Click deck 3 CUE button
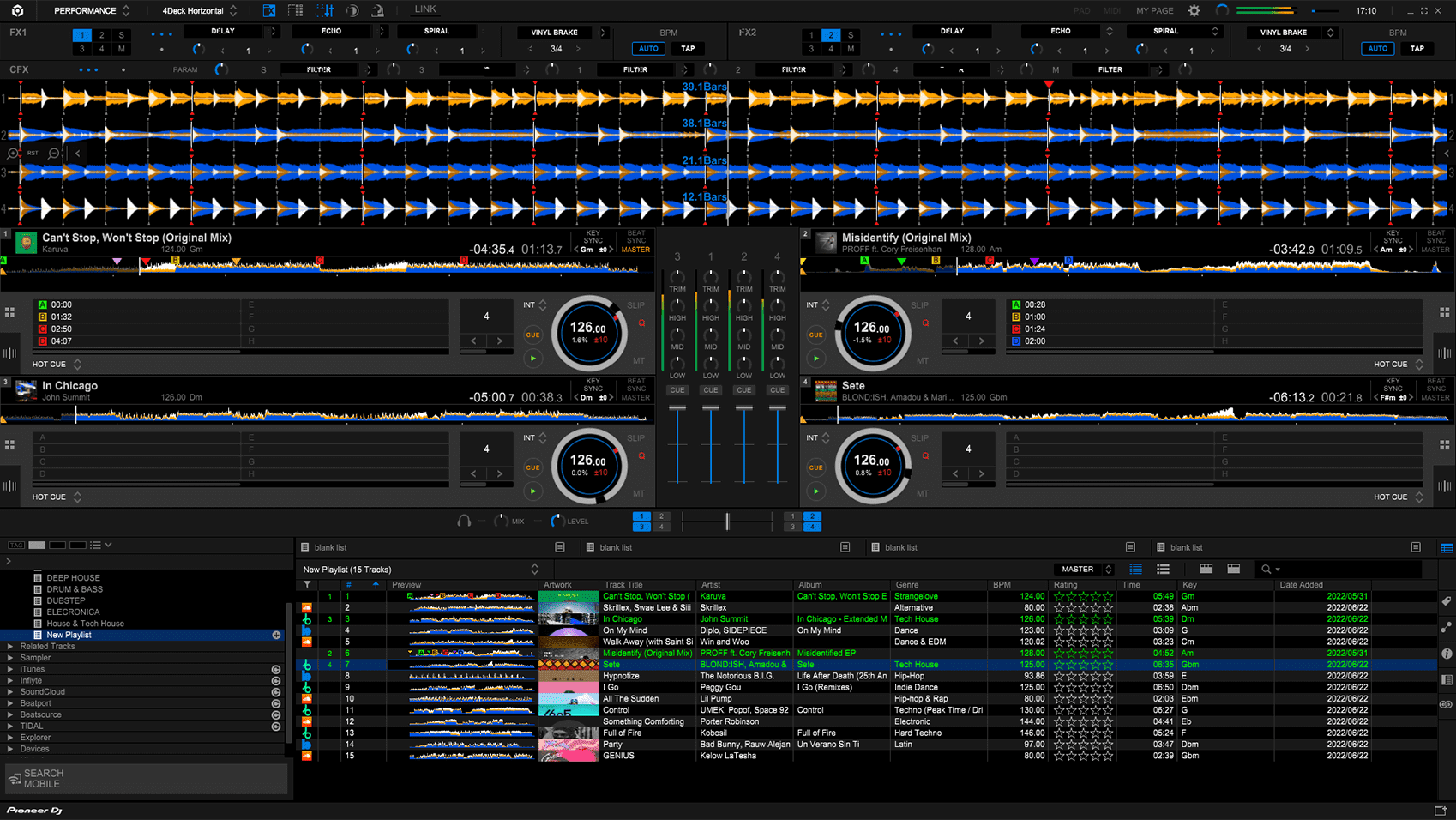Screen dimensions: 1456x820 click(x=532, y=467)
